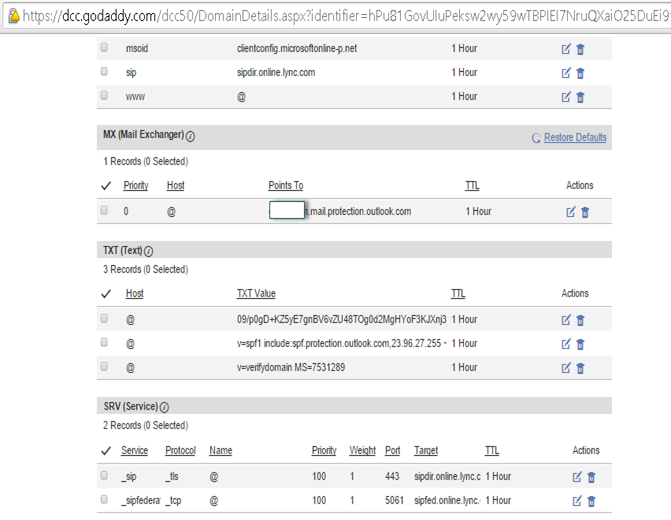Select all TXT records checkmark
Screen dimensions: 671x520
pyautogui.click(x=106, y=294)
